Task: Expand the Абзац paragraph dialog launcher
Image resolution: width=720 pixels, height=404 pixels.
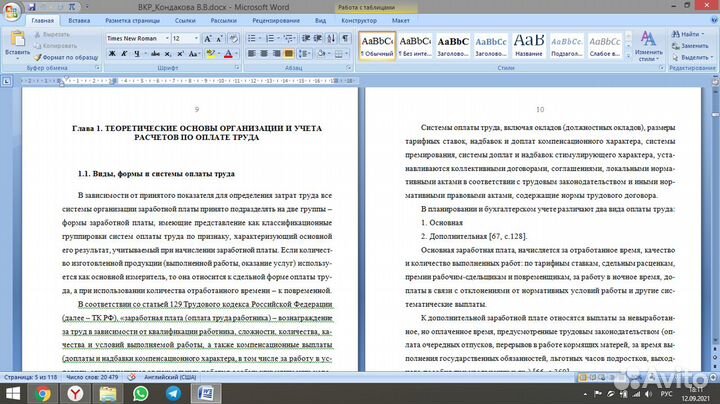Action: (x=349, y=68)
